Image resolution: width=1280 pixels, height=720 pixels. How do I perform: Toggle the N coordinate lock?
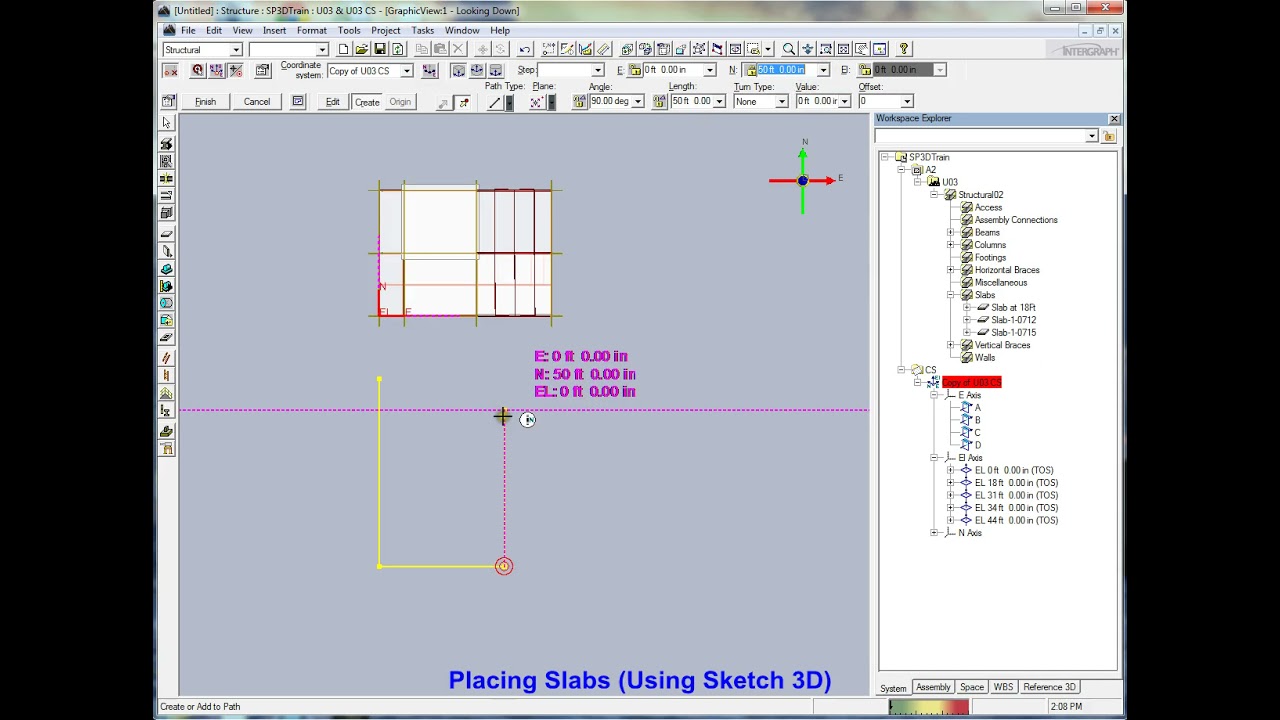coord(749,70)
